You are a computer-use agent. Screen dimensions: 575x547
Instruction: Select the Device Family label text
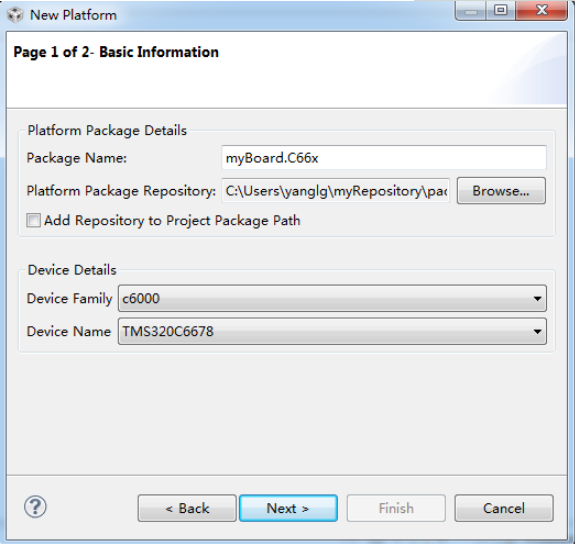pyautogui.click(x=69, y=299)
